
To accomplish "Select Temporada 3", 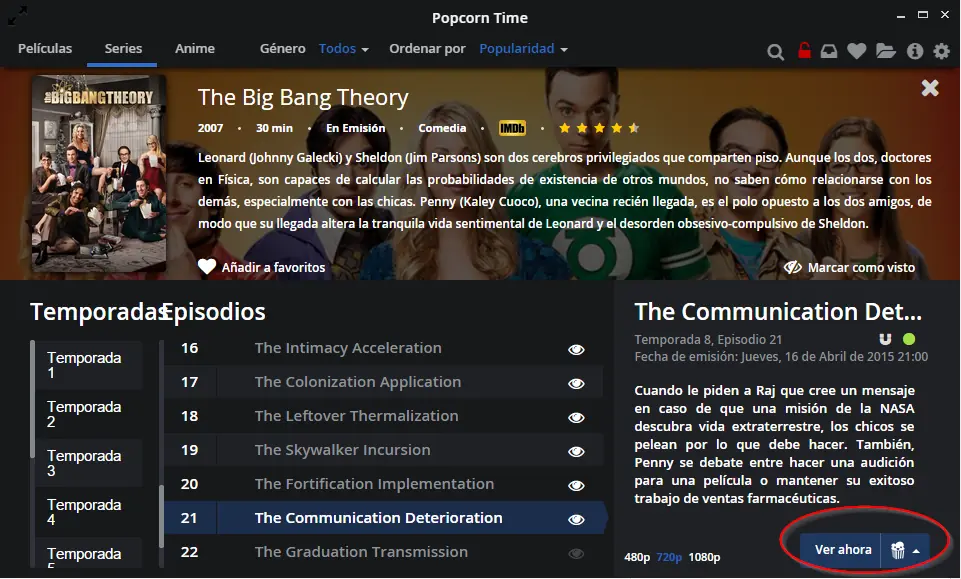I will (x=89, y=463).
